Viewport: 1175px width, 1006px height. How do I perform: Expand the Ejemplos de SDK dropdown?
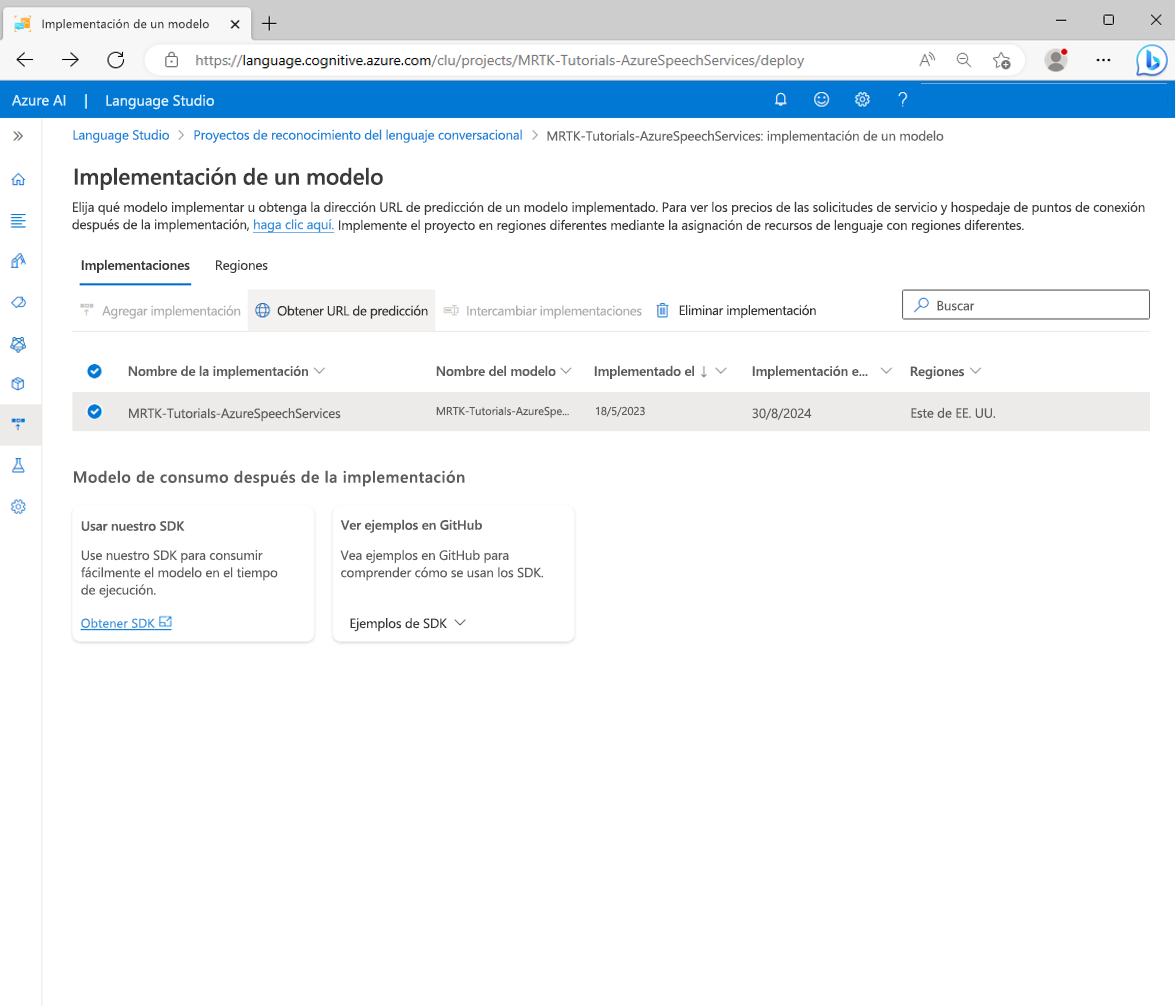click(x=408, y=623)
